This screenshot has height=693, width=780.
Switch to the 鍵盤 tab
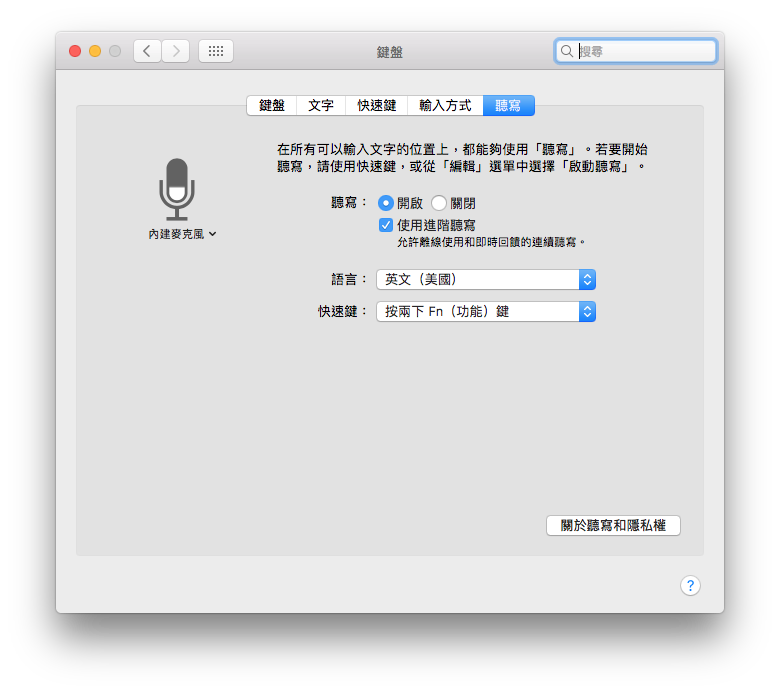pyautogui.click(x=272, y=105)
